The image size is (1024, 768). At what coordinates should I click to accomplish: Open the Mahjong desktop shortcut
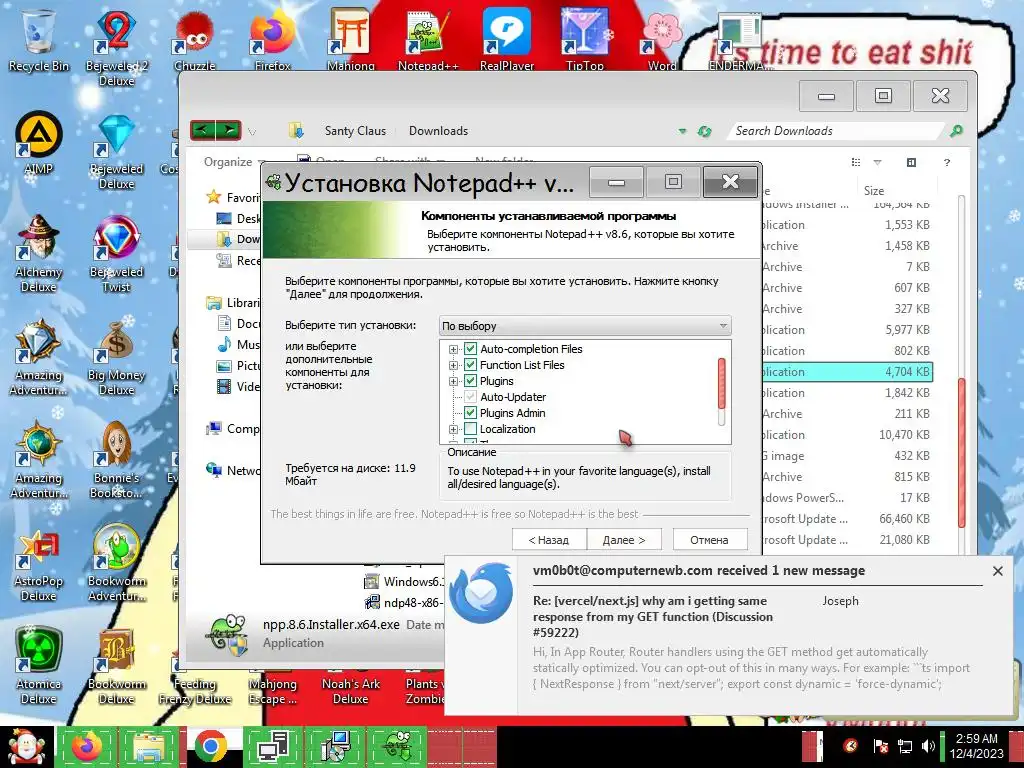(x=351, y=39)
